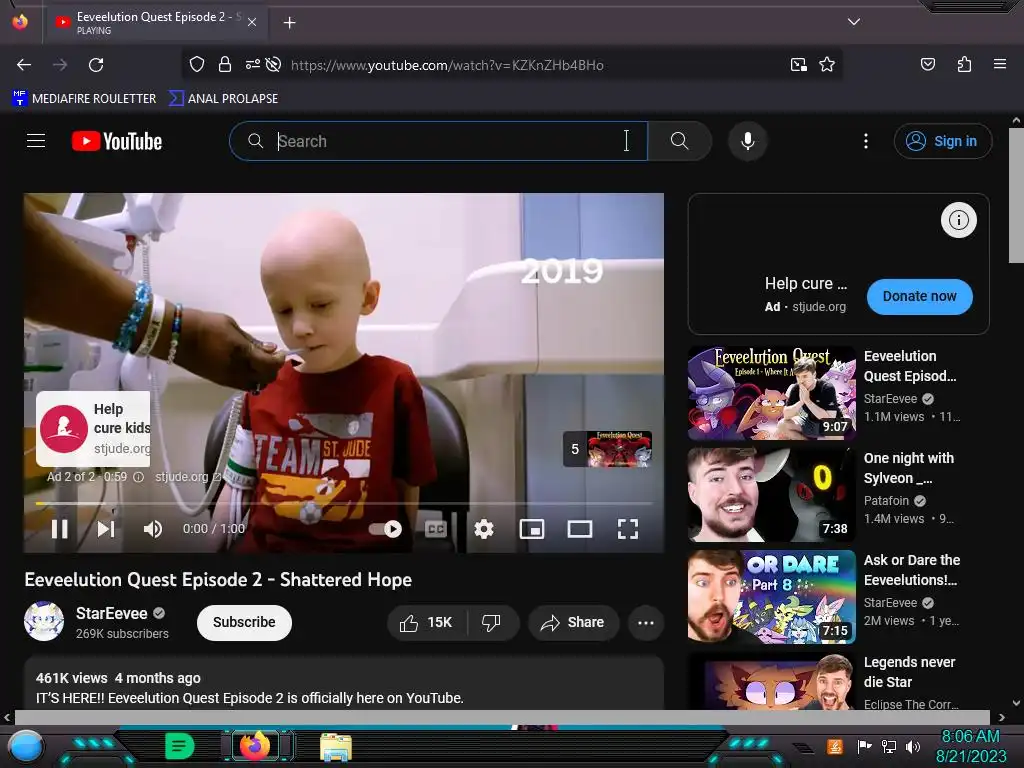The height and width of the screenshot is (768, 1024).
Task: Dislike the video with thumbs down
Action: tap(492, 623)
